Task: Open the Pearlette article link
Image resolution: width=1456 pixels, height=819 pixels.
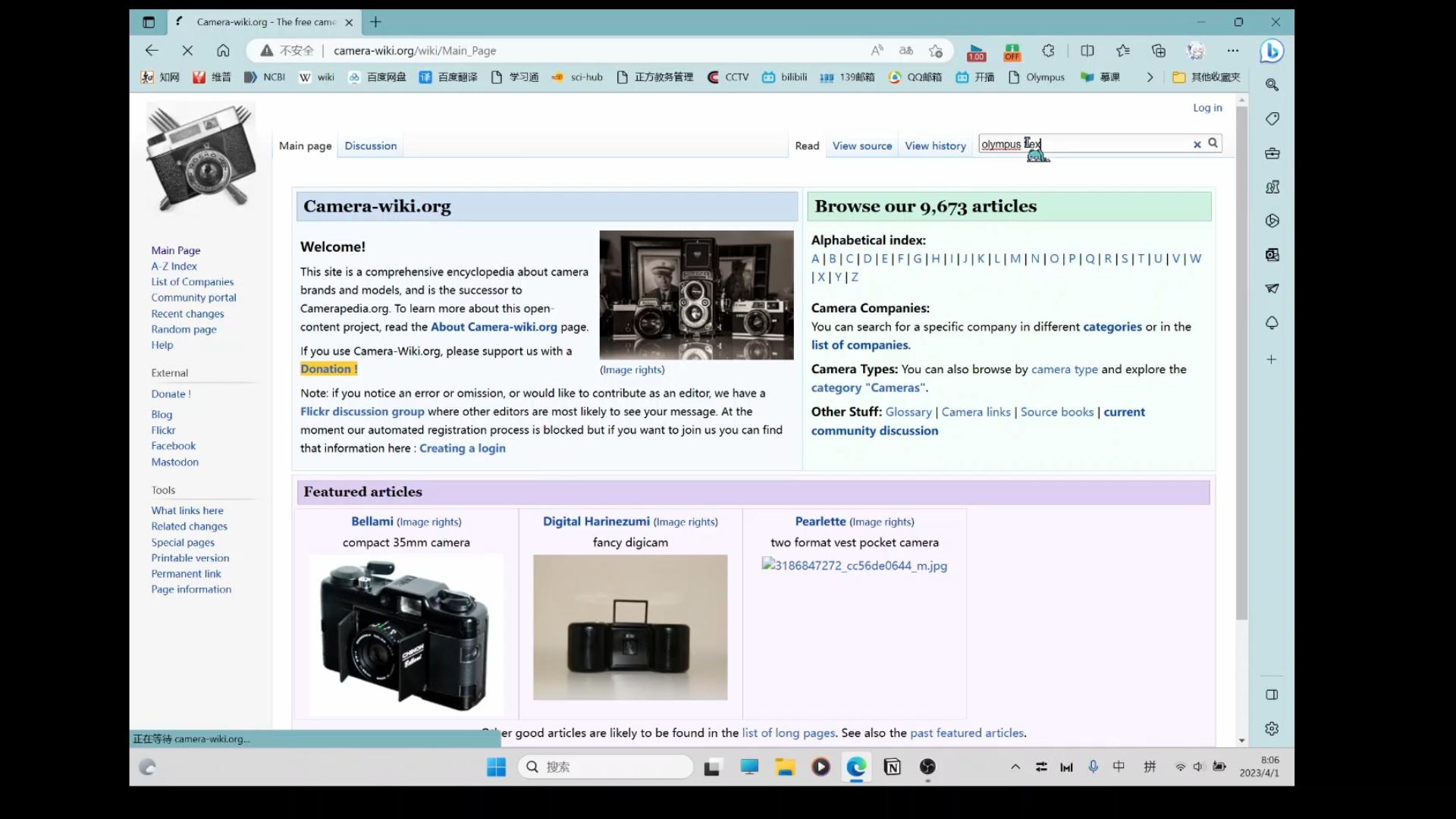Action: (x=820, y=522)
